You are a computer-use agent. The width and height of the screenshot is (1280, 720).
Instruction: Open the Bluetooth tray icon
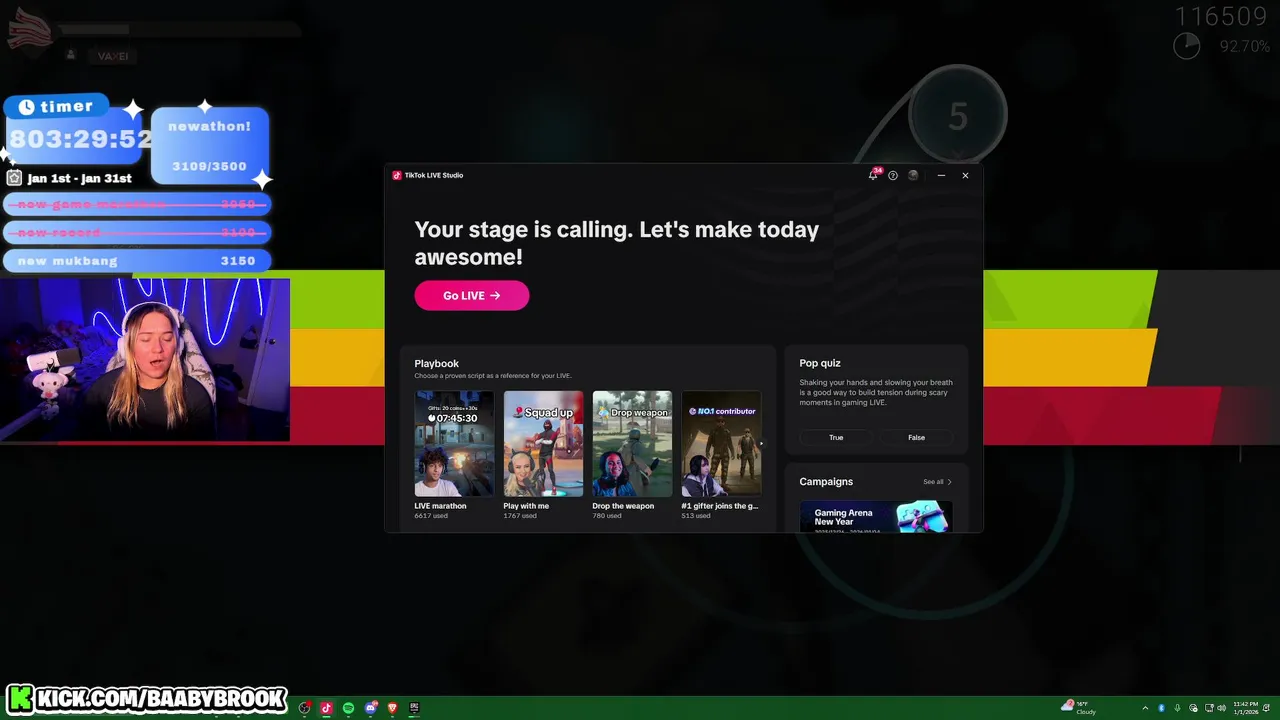coord(1161,708)
